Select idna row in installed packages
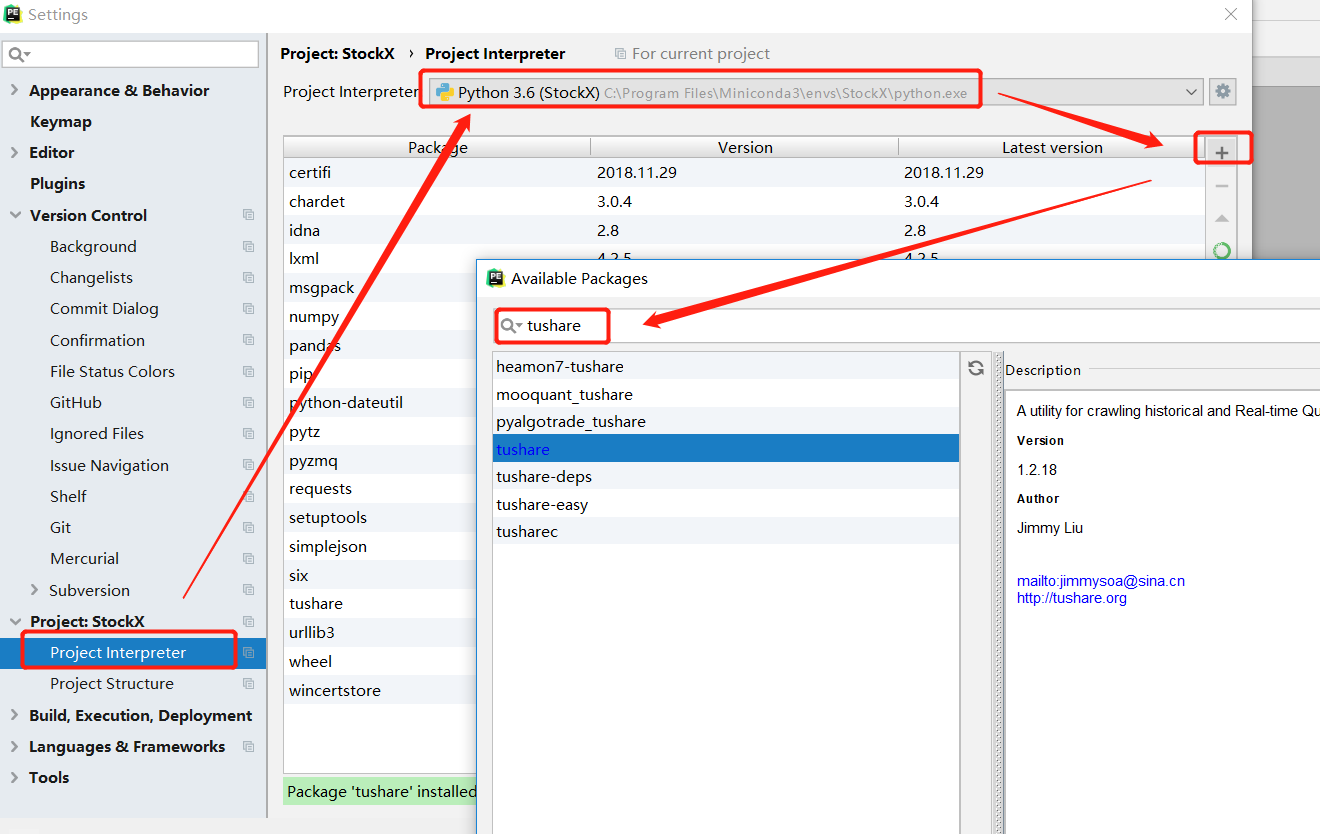Image resolution: width=1320 pixels, height=834 pixels. tap(744, 230)
